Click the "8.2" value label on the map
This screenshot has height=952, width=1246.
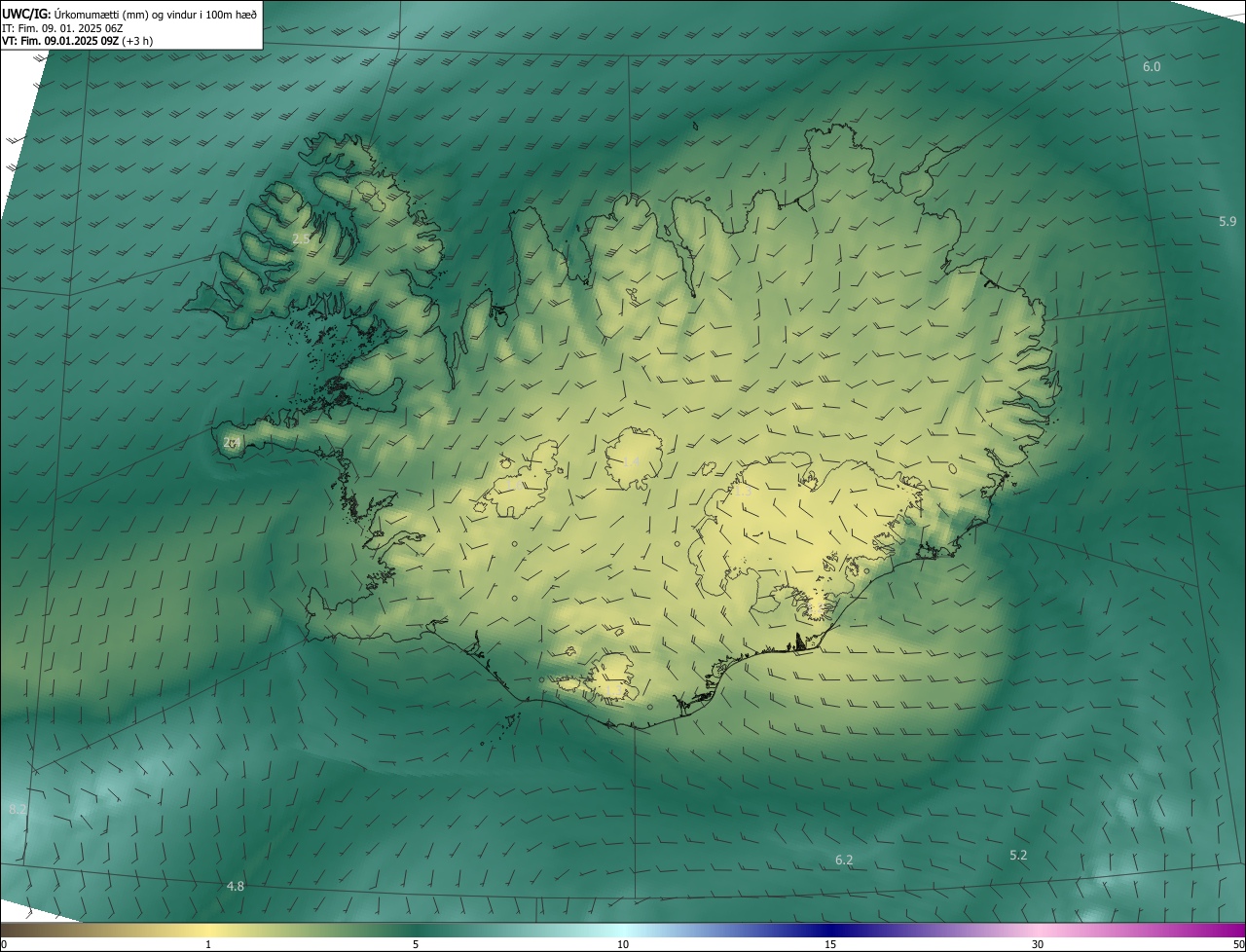tap(18, 809)
